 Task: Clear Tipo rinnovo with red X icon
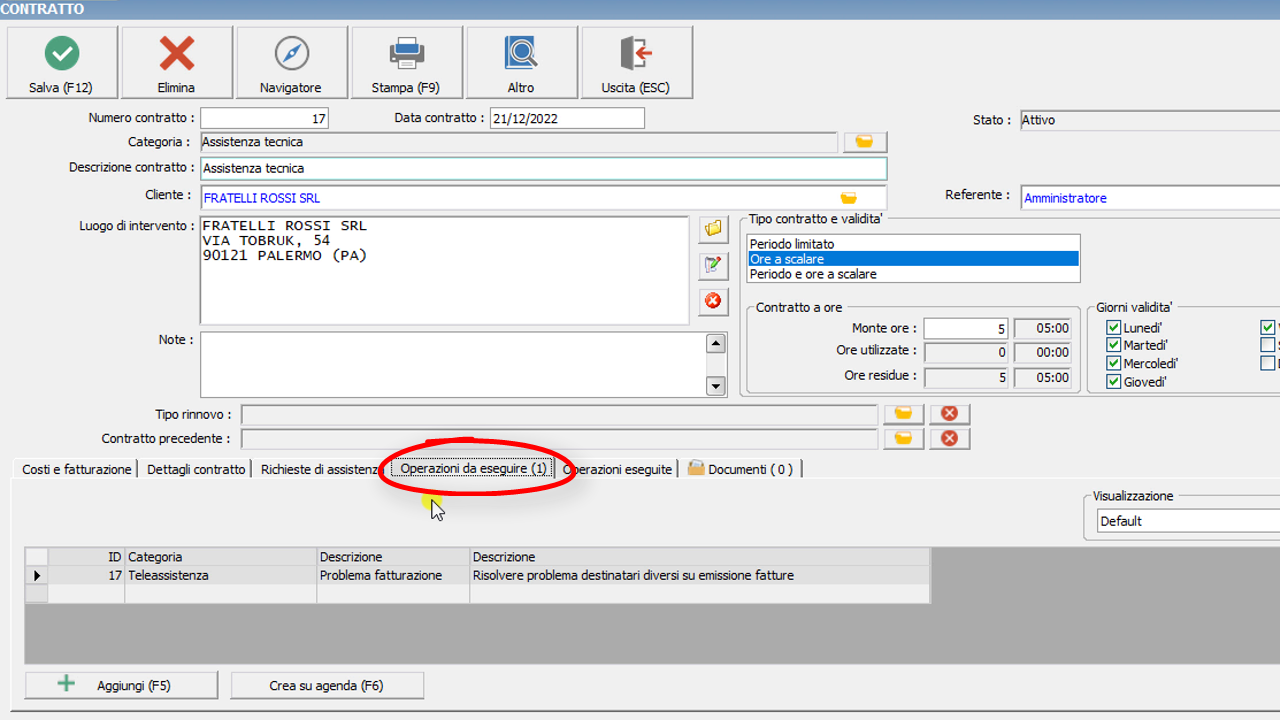pos(949,413)
